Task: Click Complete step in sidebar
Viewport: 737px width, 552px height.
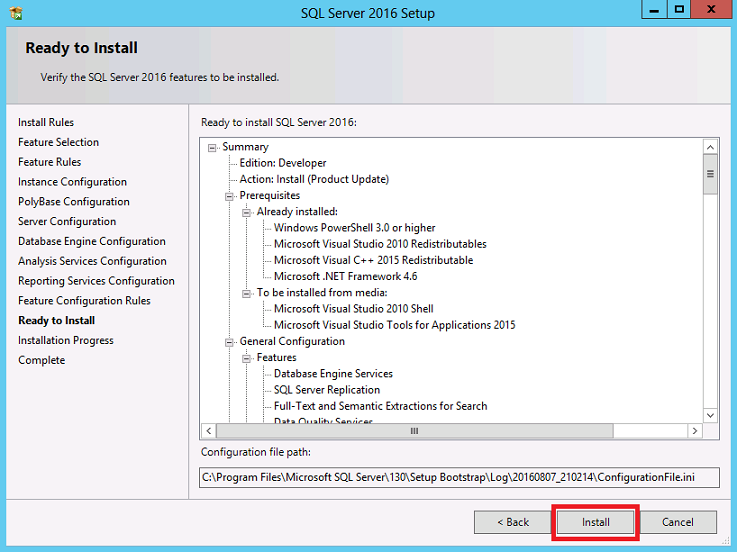Action: coord(41,360)
